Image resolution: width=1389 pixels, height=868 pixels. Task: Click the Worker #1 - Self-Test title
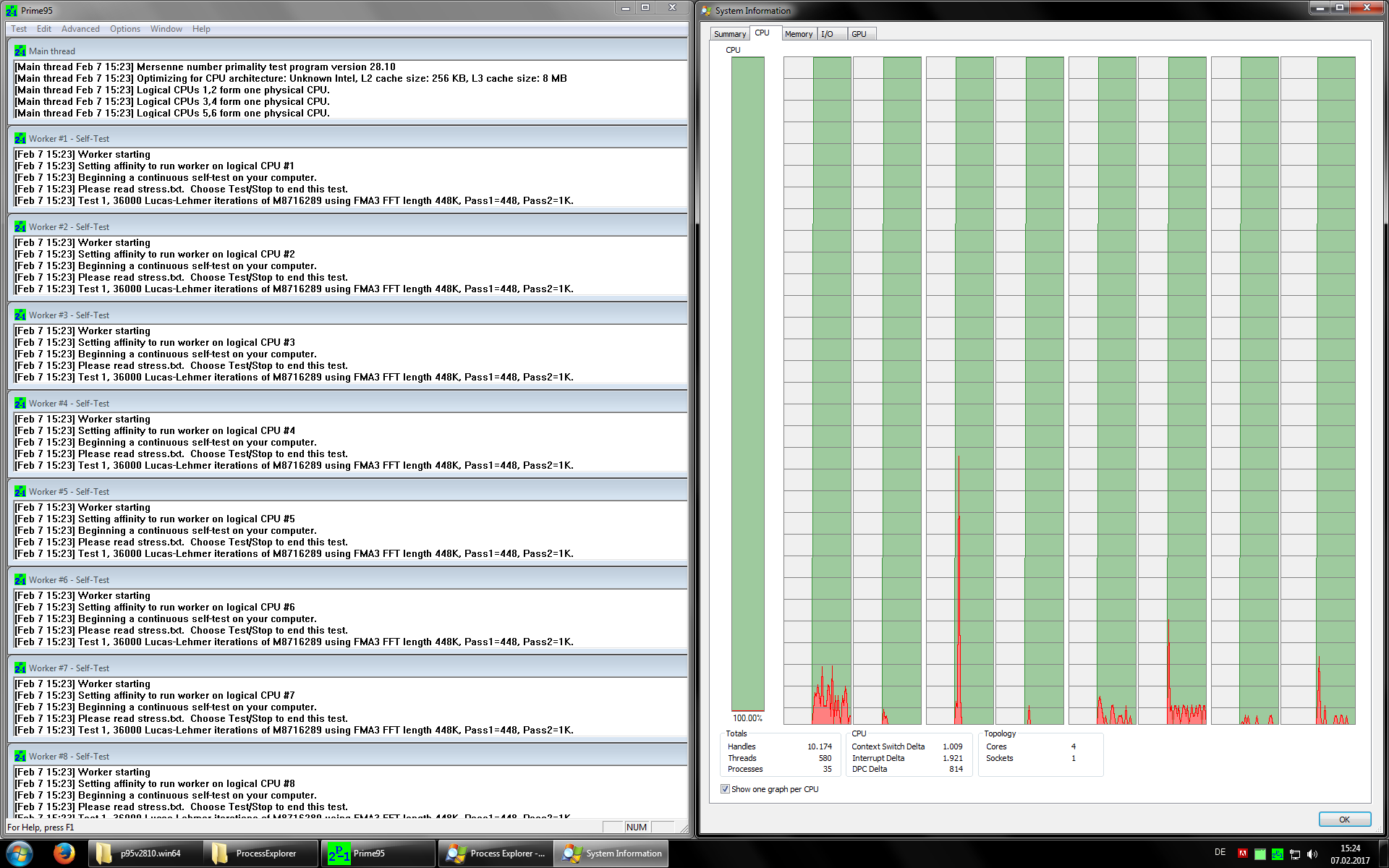click(x=69, y=139)
